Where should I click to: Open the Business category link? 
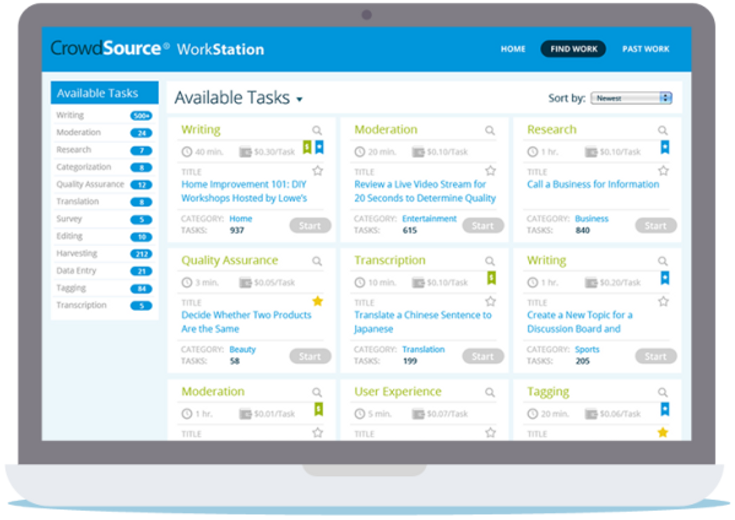point(592,219)
